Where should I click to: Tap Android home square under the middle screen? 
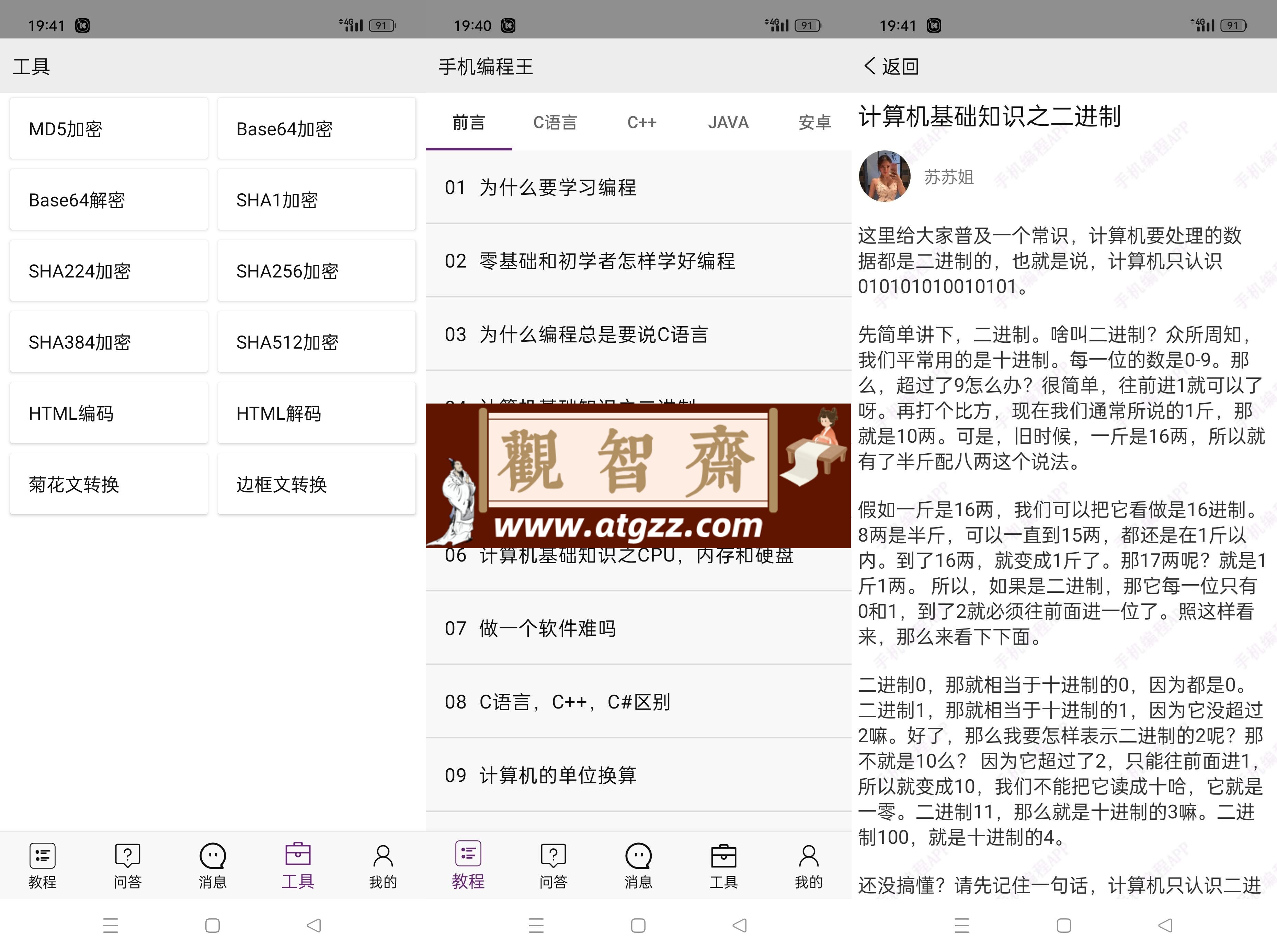638,926
